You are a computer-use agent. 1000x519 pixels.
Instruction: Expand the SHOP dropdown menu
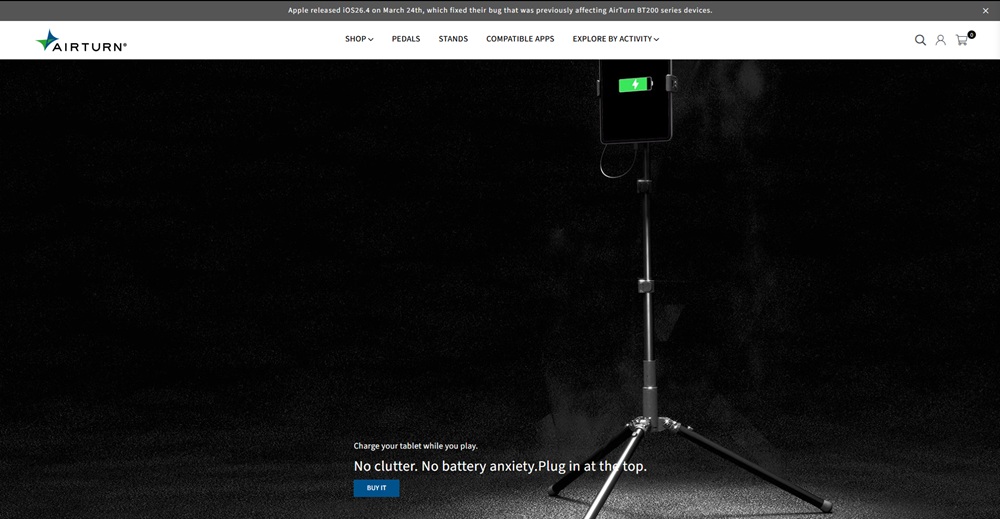pyautogui.click(x=356, y=39)
